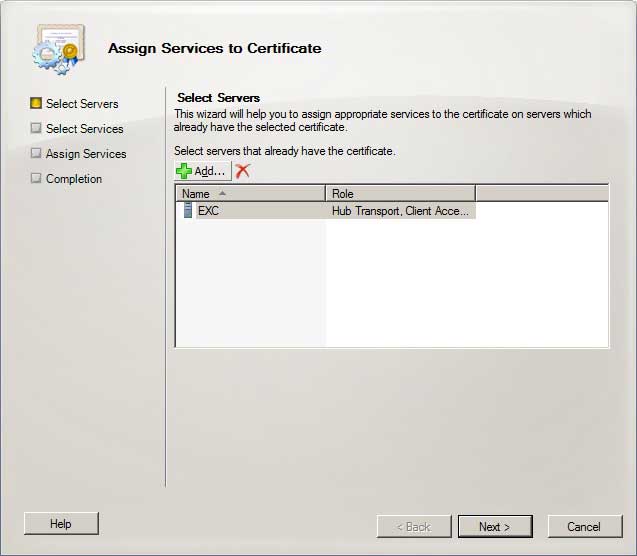Click the yellow Select Servers step indicator
This screenshot has height=556, width=637.
click(x=36, y=103)
